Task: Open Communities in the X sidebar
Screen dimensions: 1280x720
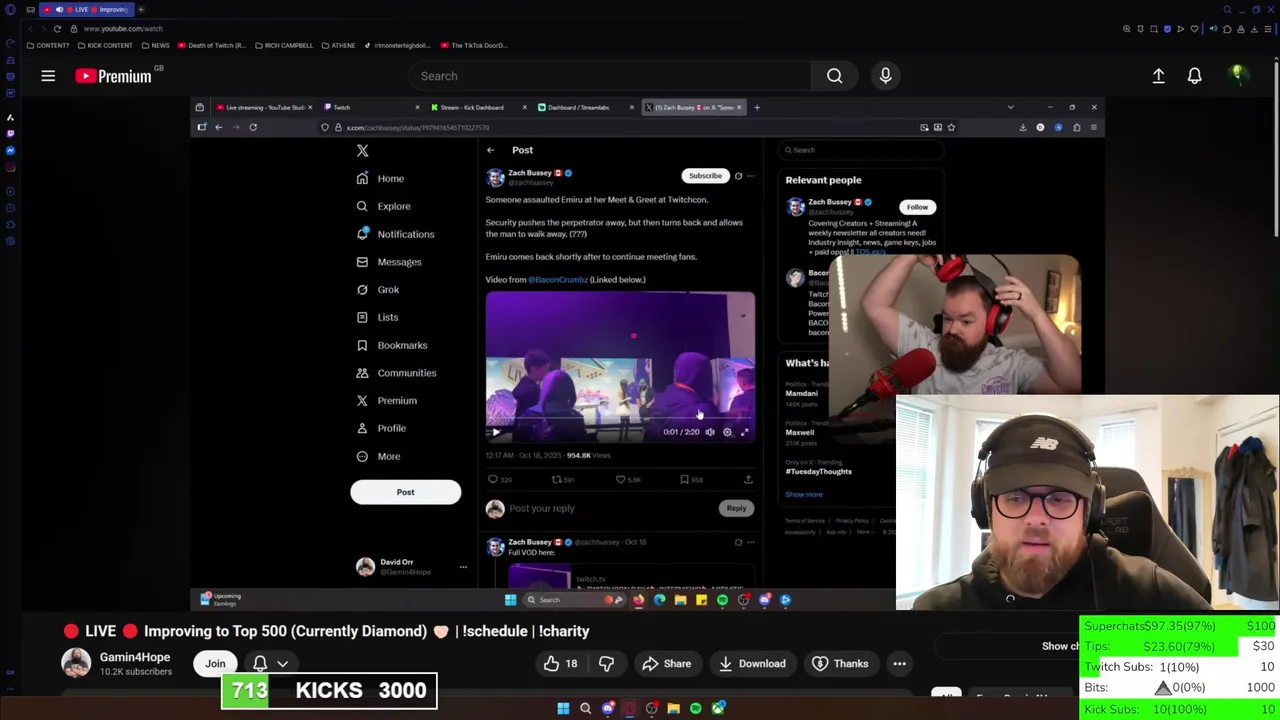Action: pyautogui.click(x=396, y=373)
